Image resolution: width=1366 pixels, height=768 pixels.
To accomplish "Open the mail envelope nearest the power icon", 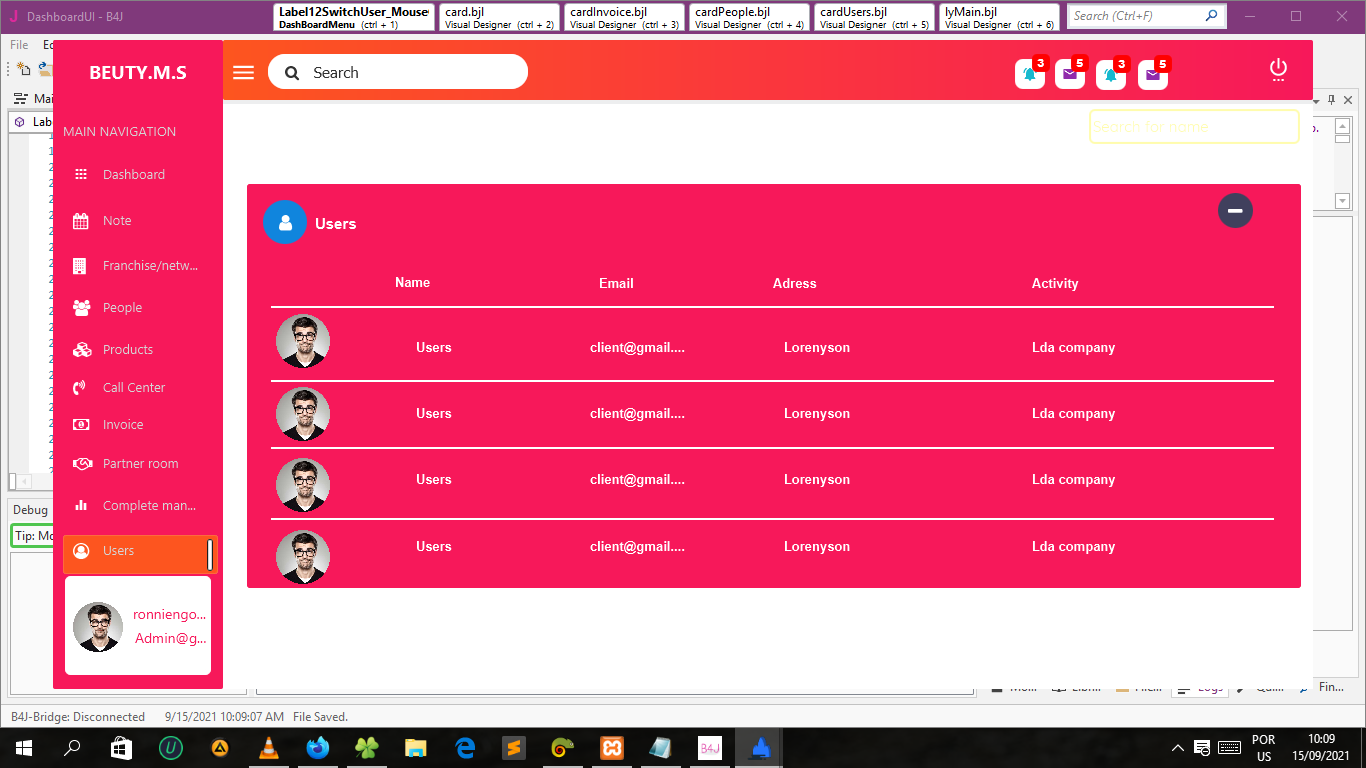I will coord(1153,74).
